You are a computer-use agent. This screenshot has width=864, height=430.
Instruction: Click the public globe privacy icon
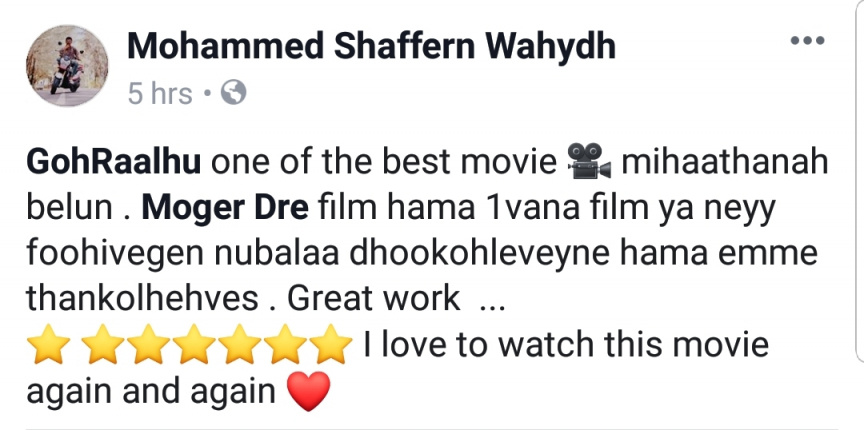234,93
